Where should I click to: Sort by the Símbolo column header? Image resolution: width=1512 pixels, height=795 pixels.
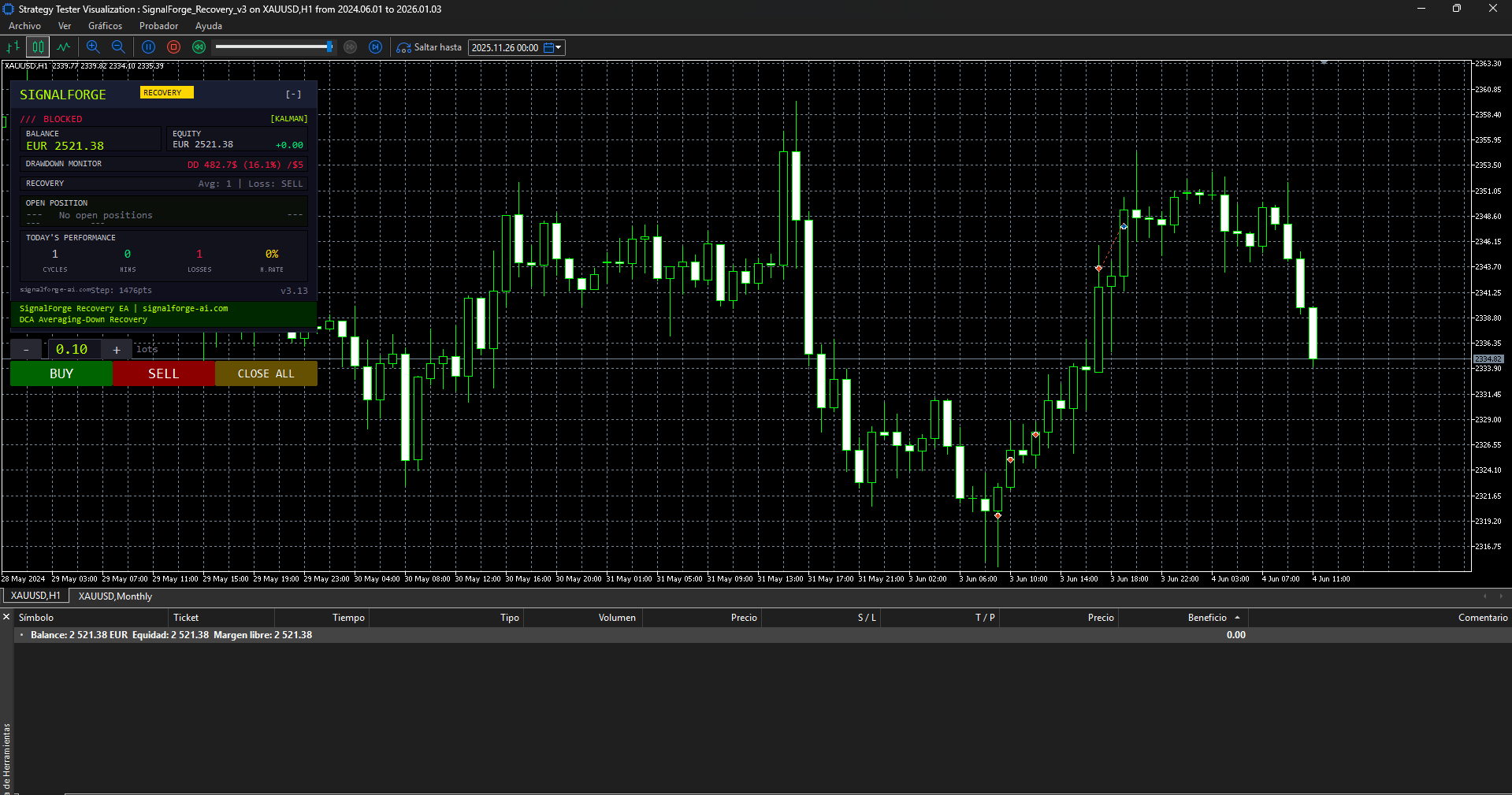tap(91, 618)
